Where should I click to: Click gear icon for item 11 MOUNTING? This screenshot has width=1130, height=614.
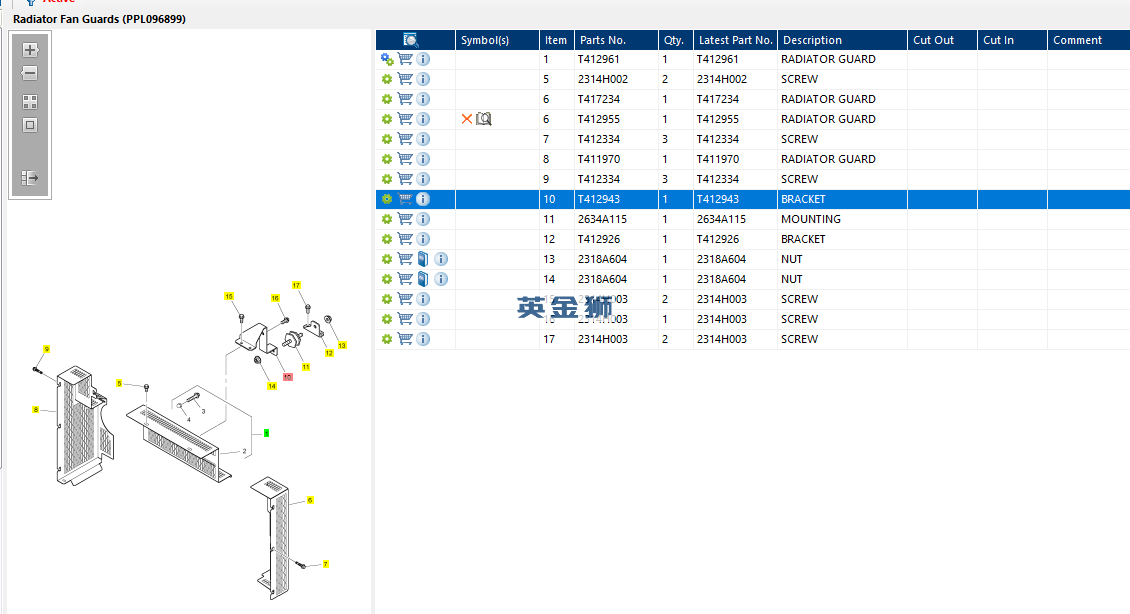(387, 219)
